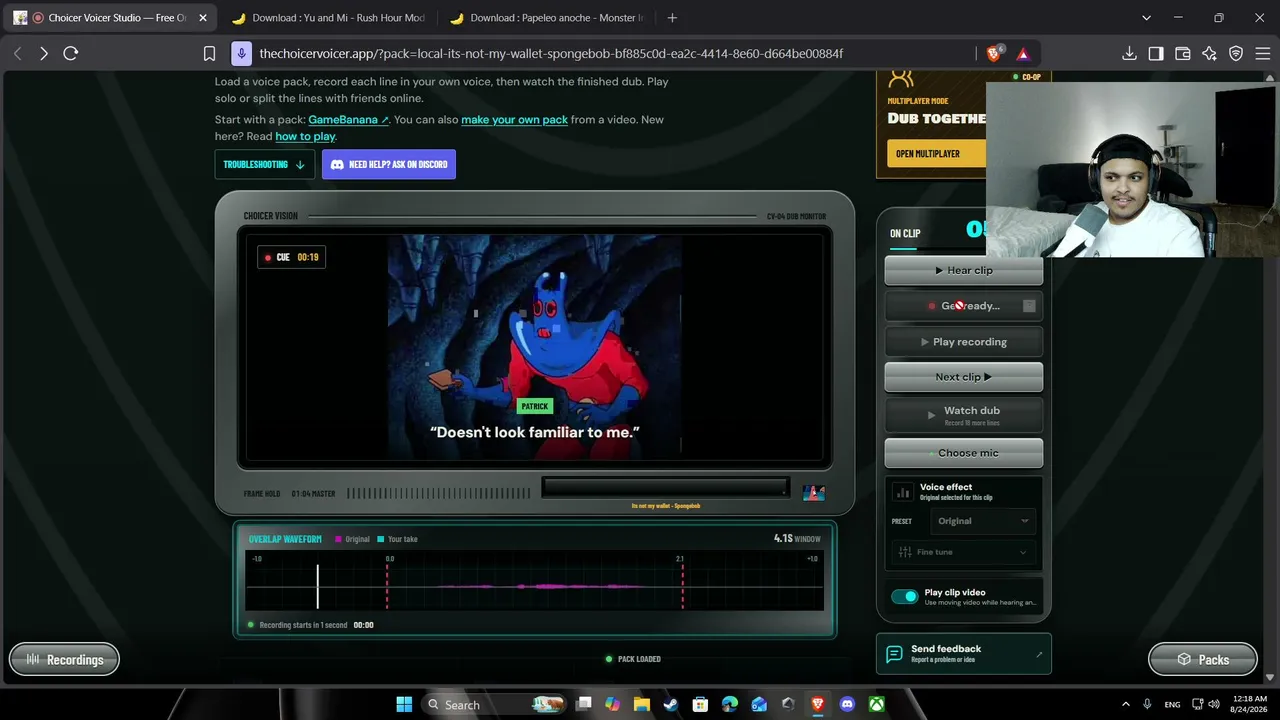Screen dimensions: 1280x720
Task: Click the ENG language indicator
Action: tap(1172, 704)
